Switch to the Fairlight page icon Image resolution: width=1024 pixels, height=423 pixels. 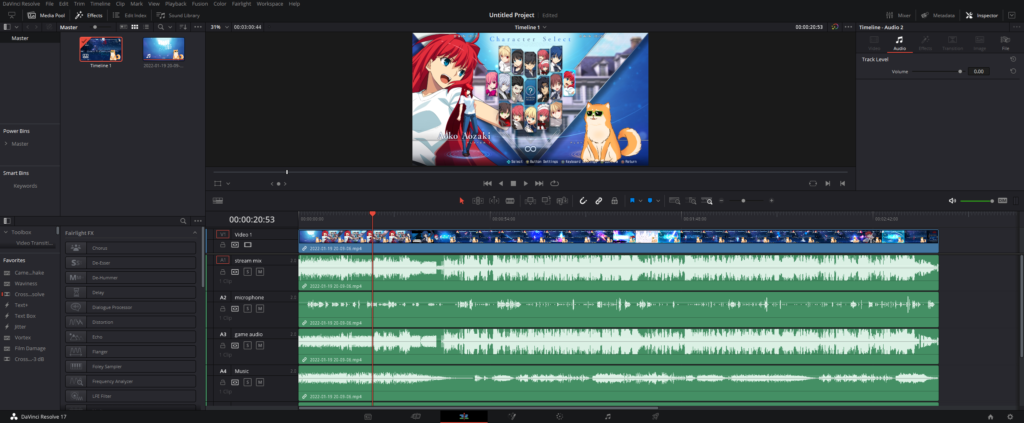[x=607, y=416]
